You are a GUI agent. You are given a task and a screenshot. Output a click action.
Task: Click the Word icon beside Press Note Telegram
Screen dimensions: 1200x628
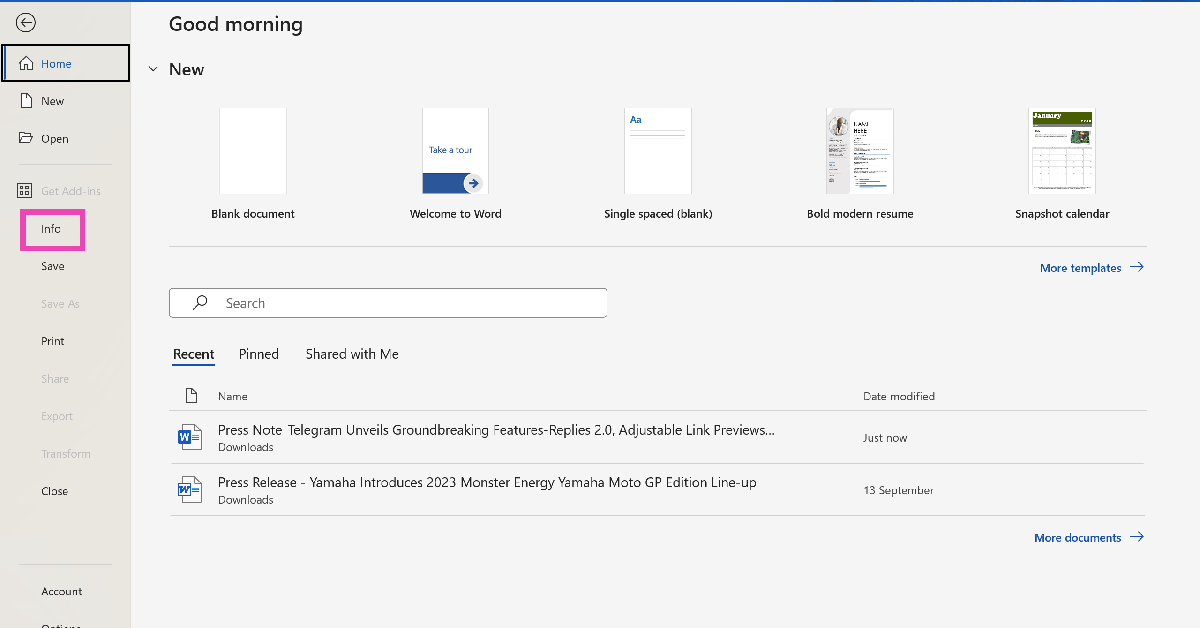click(x=188, y=437)
